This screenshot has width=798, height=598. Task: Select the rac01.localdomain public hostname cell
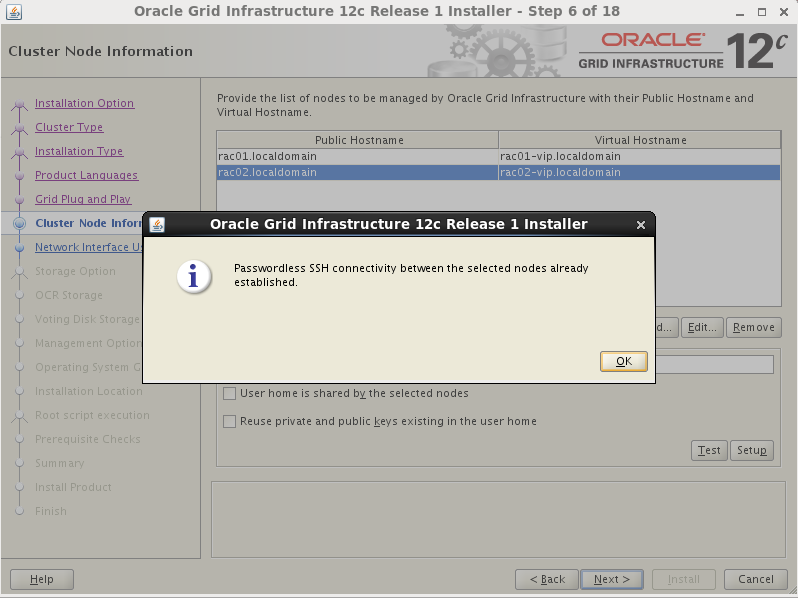[x=358, y=156]
